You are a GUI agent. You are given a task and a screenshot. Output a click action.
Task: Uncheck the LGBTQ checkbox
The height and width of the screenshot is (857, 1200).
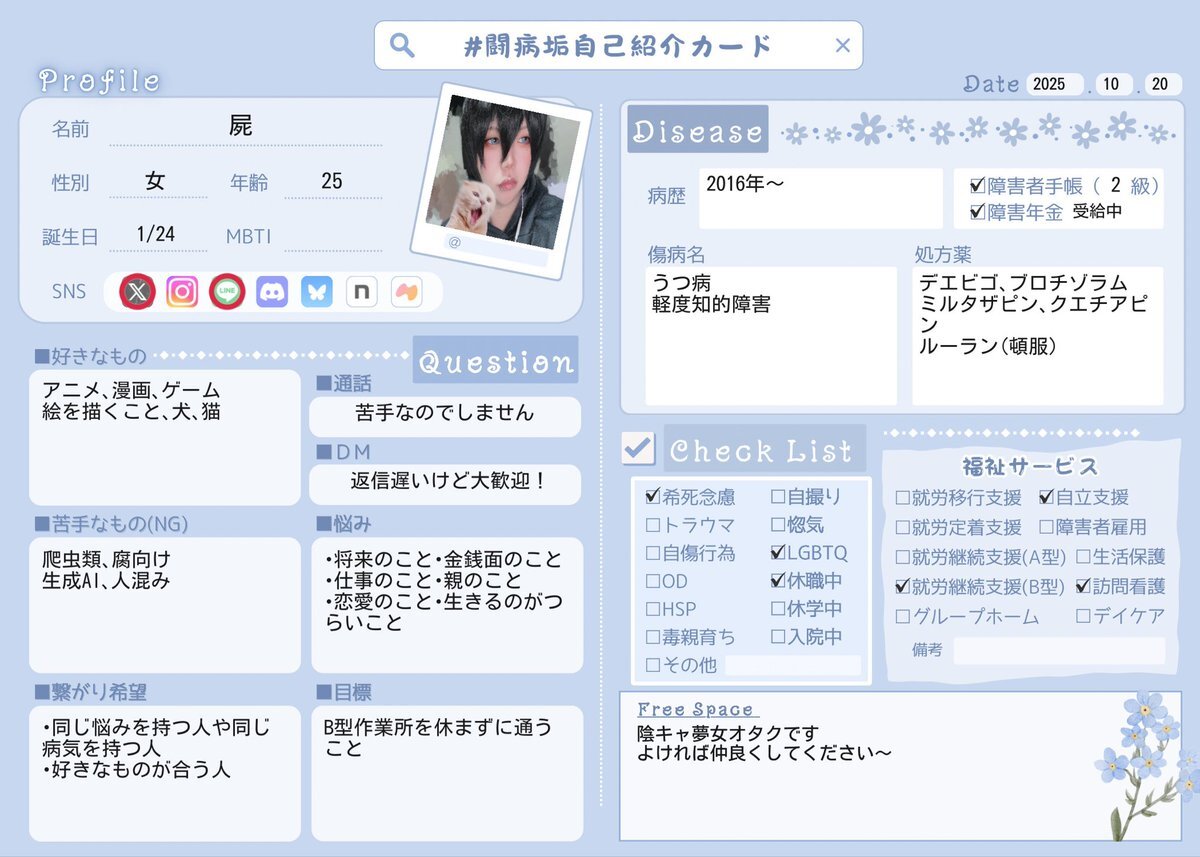(x=778, y=552)
